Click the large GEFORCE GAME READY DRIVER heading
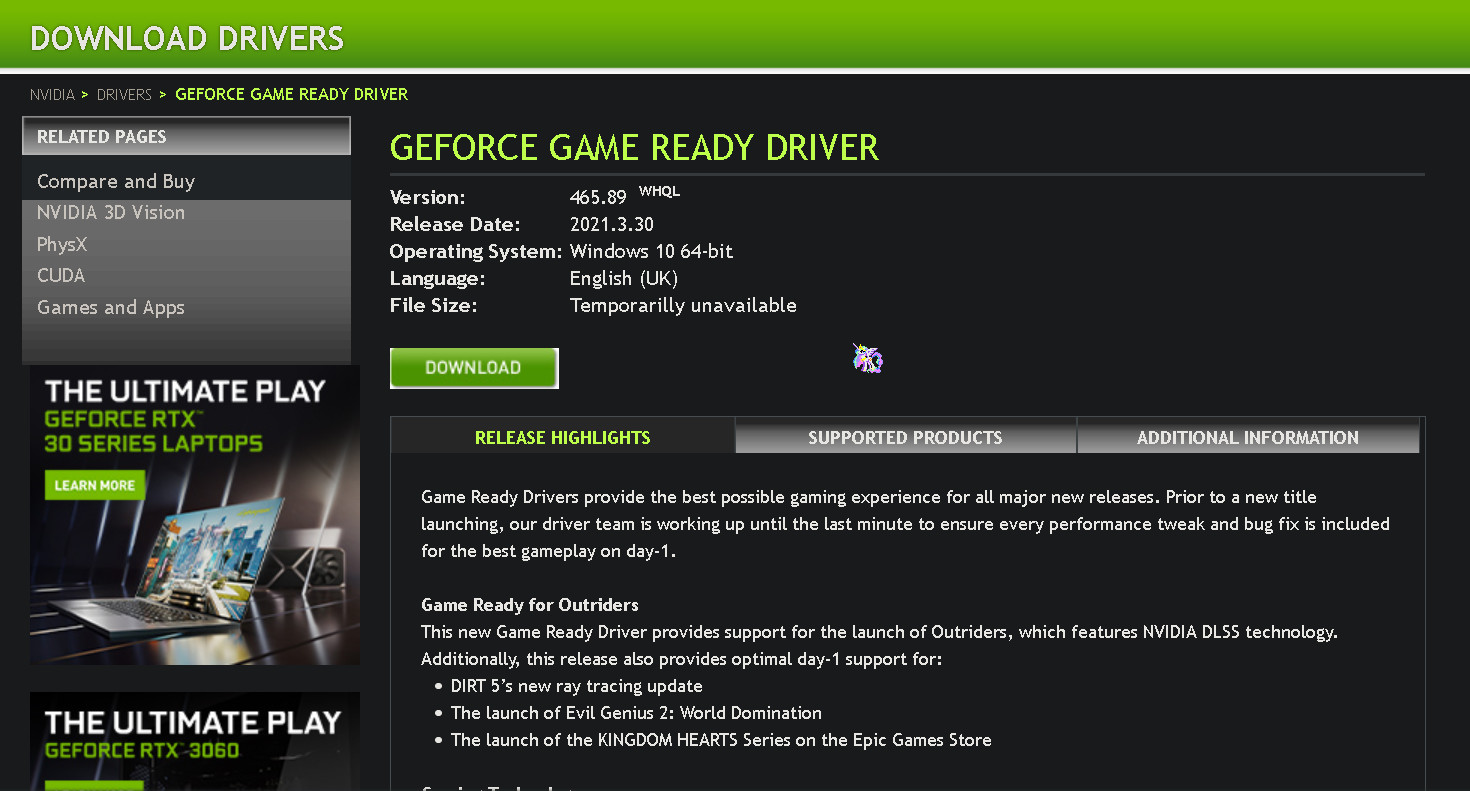This screenshot has width=1470, height=791. (634, 148)
